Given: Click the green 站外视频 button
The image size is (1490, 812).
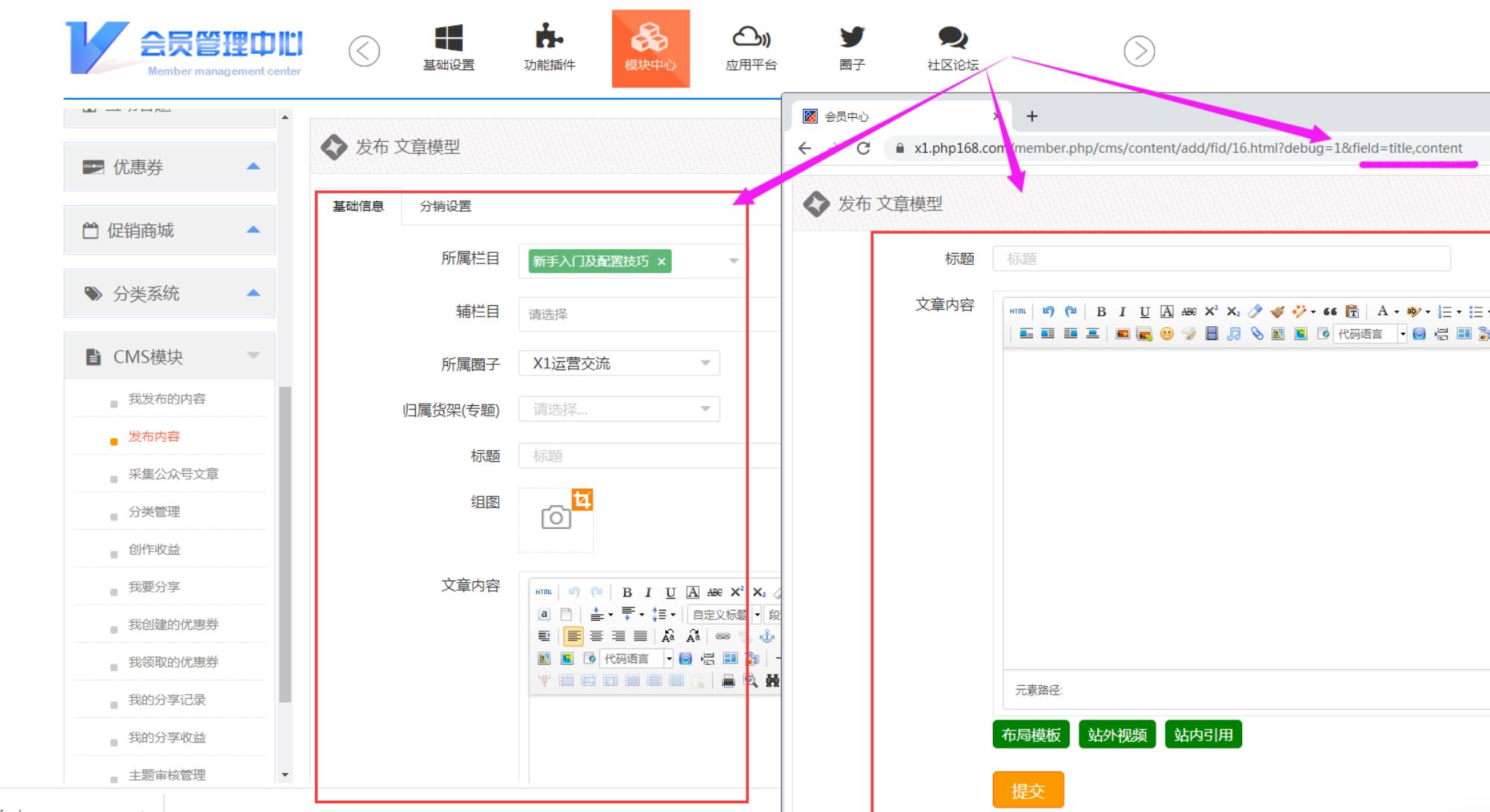Looking at the screenshot, I should [x=1117, y=735].
